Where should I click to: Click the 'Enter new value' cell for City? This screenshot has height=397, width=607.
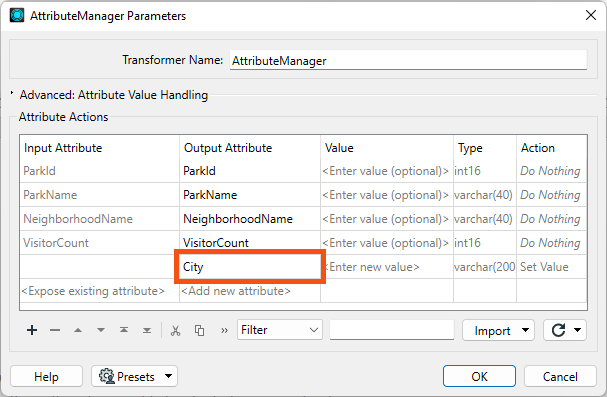(387, 267)
